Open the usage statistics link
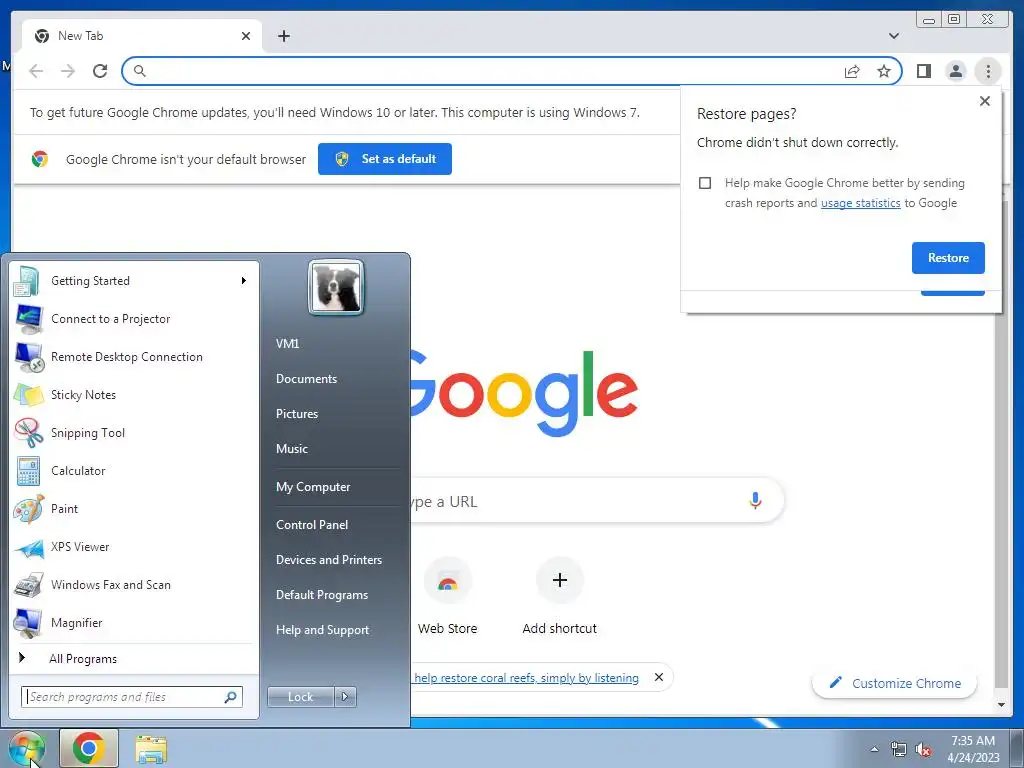Image resolution: width=1024 pixels, height=768 pixels. click(x=860, y=203)
